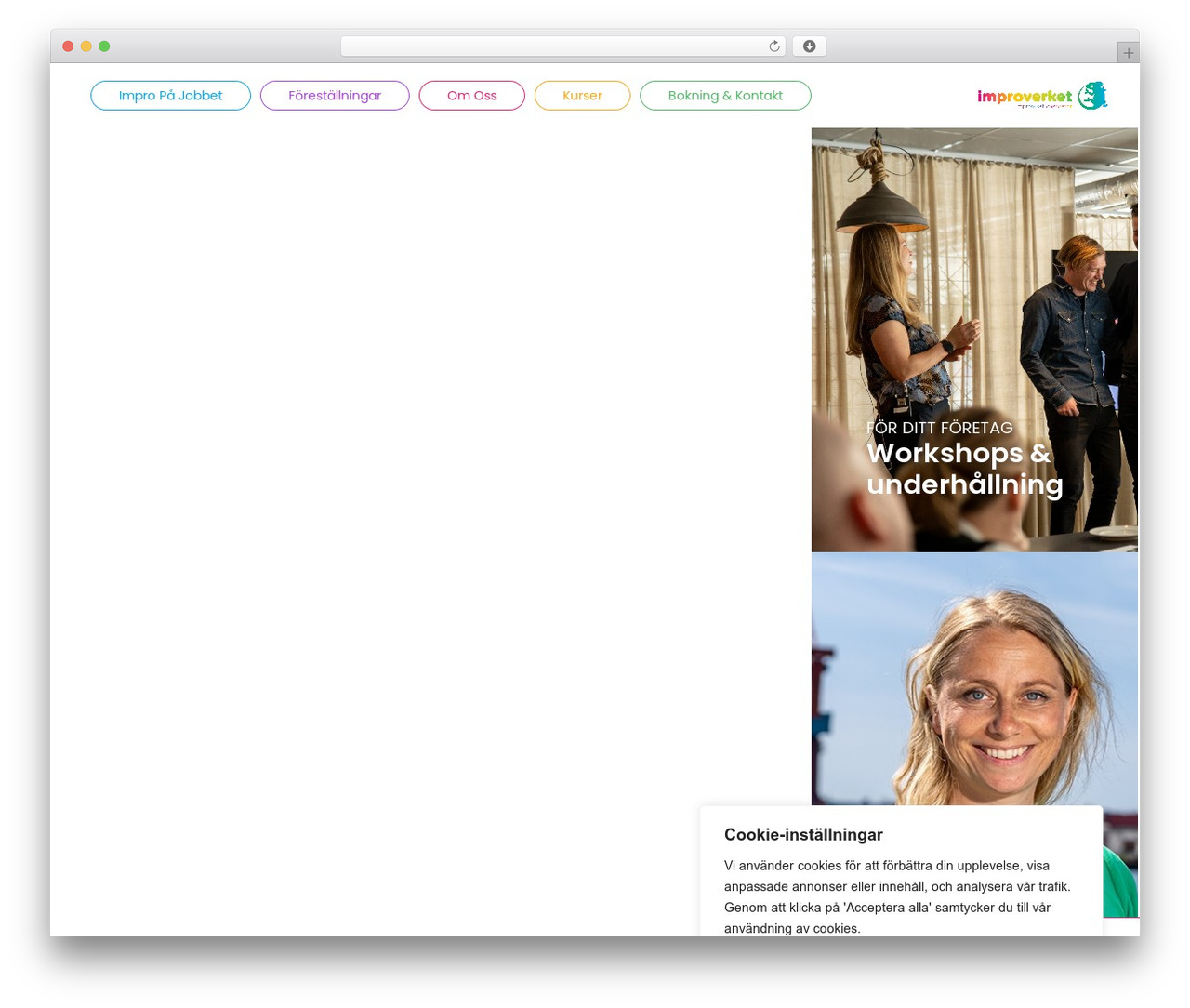Add a new browser tab with the plus icon
The height and width of the screenshot is (1008, 1190).
point(1128,53)
